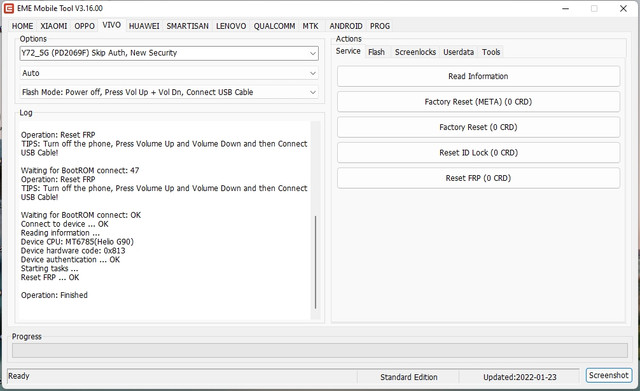The image size is (640, 391).
Task: Click the 'Ready' status text
Action: point(19,376)
